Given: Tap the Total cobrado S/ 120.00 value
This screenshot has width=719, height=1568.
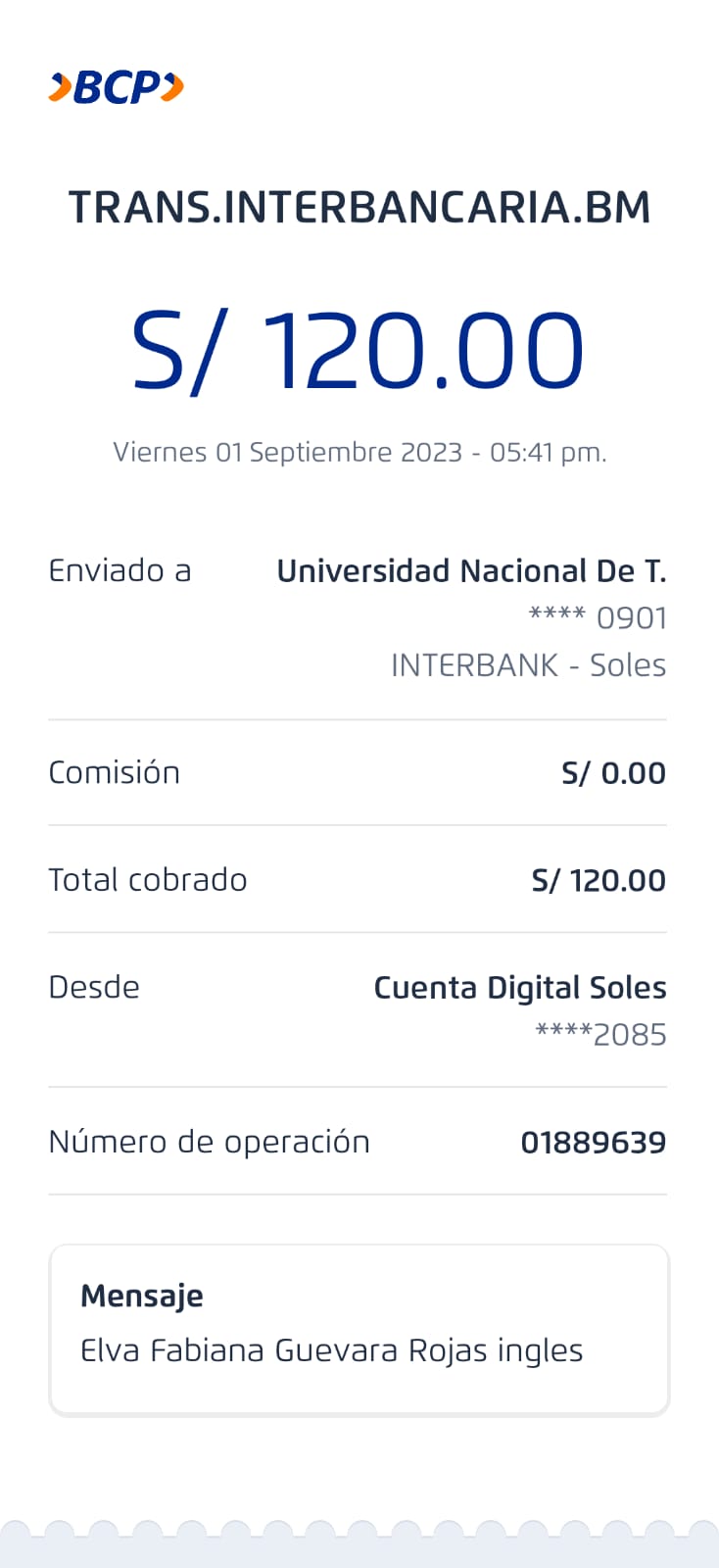Looking at the screenshot, I should click(x=599, y=880).
